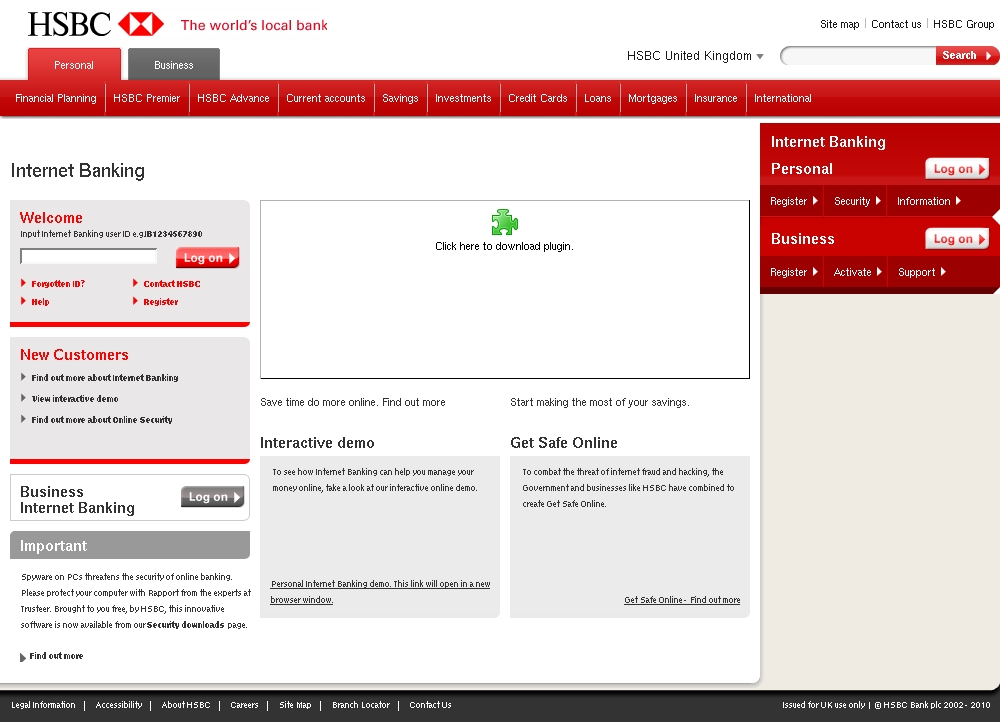The height and width of the screenshot is (722, 1000).
Task: Click the Contact HSBC link
Action: [x=172, y=284]
